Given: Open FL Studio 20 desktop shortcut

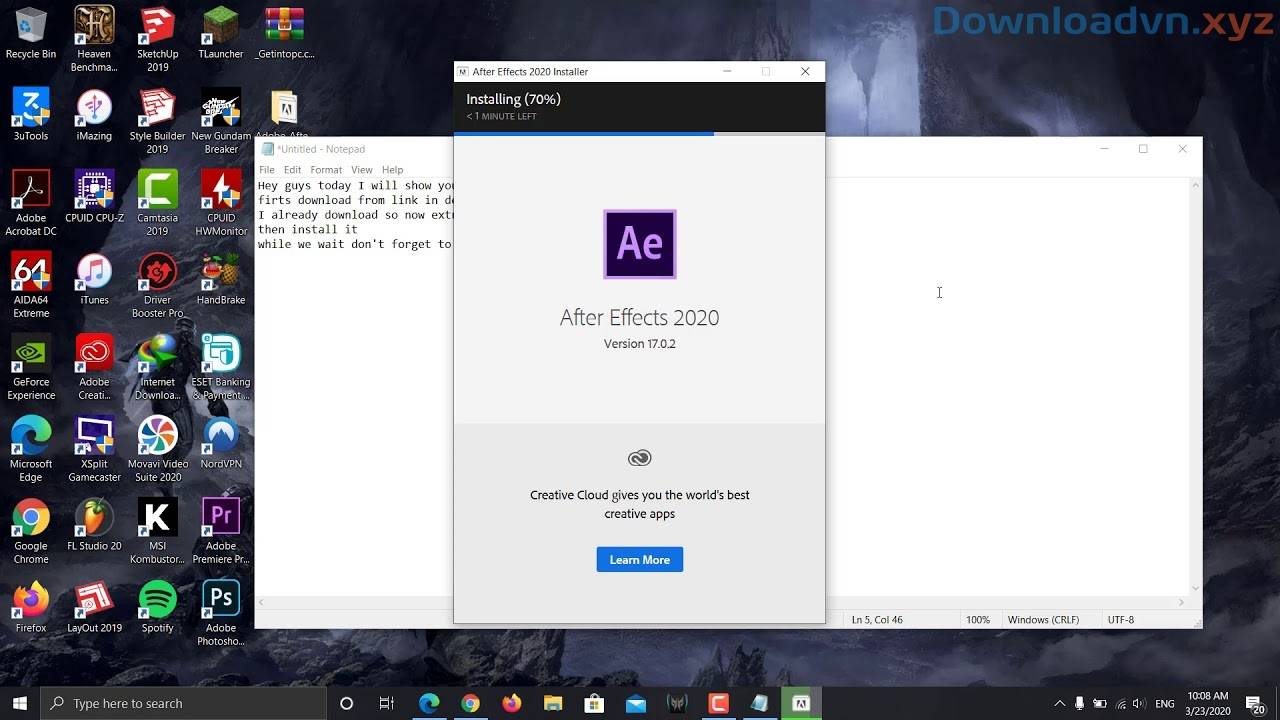Looking at the screenshot, I should click(94, 525).
